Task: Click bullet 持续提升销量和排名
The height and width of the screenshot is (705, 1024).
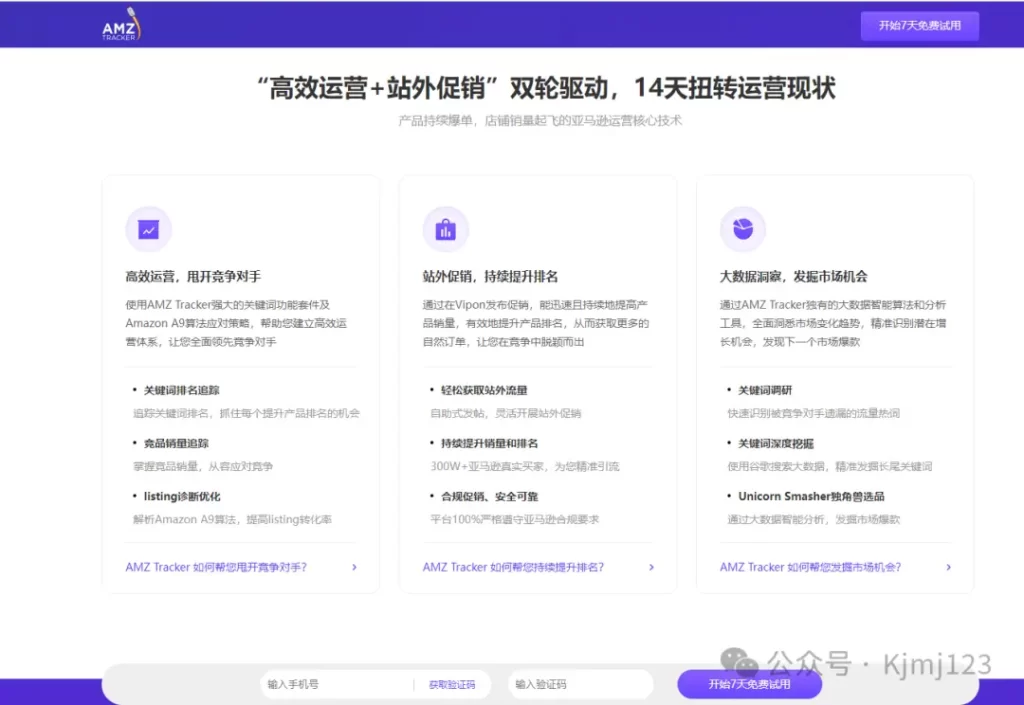Action: tap(489, 443)
